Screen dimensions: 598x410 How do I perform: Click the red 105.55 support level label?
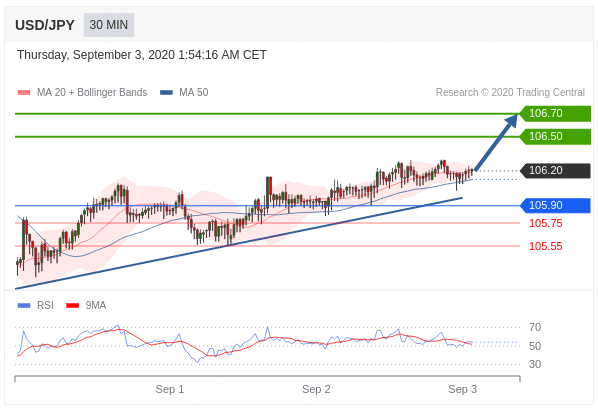click(x=546, y=246)
